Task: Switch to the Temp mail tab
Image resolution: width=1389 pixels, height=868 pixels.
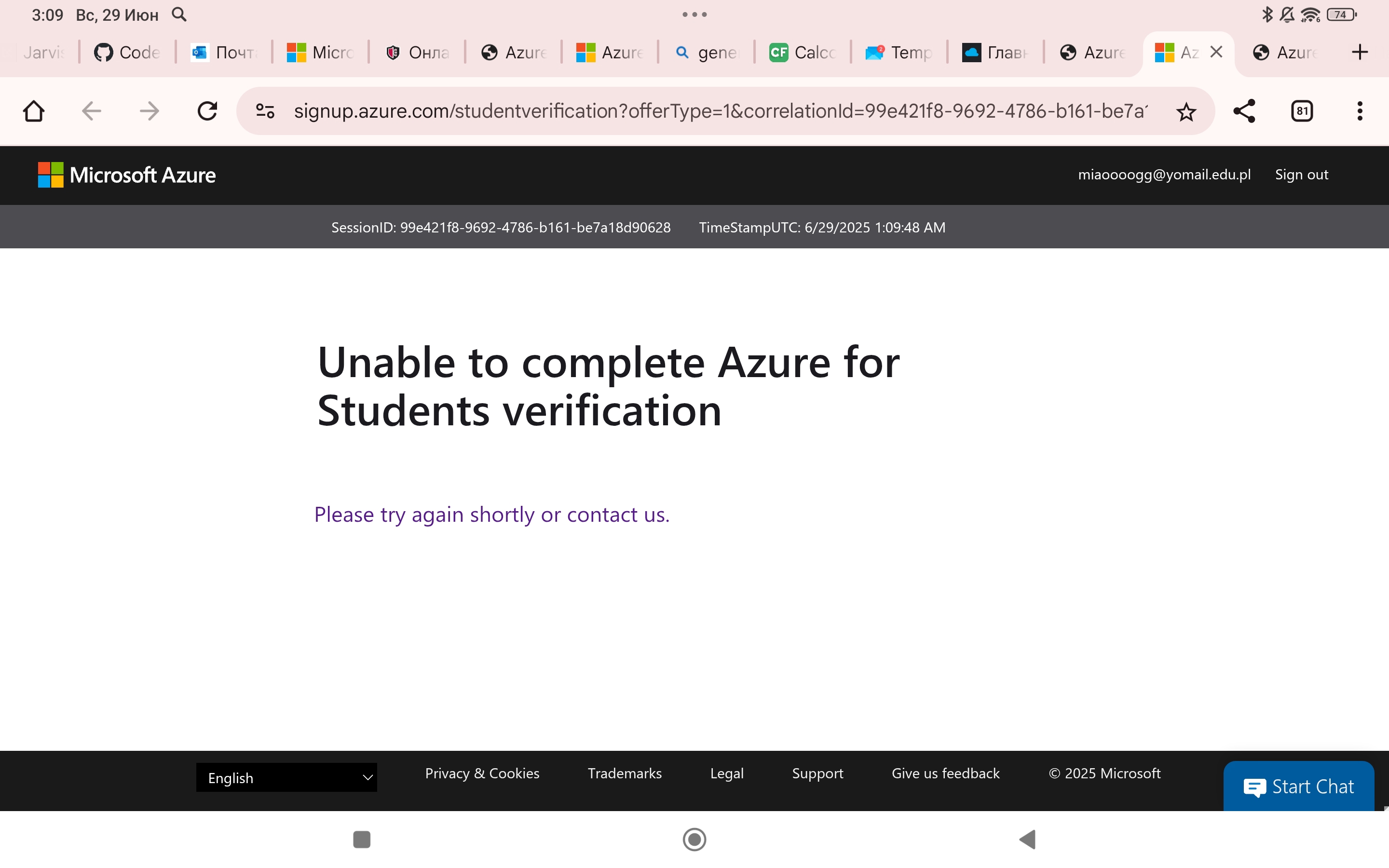Action: (x=898, y=52)
